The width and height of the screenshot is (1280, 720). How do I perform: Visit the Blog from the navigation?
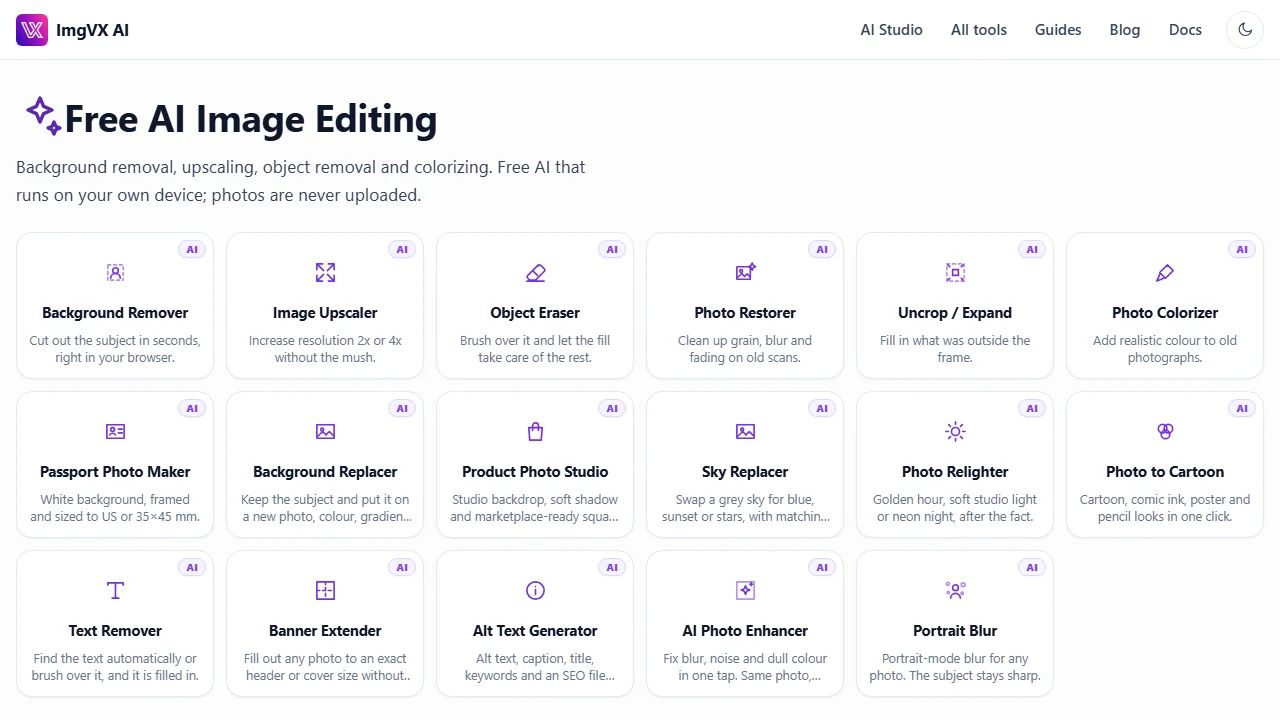click(1125, 30)
